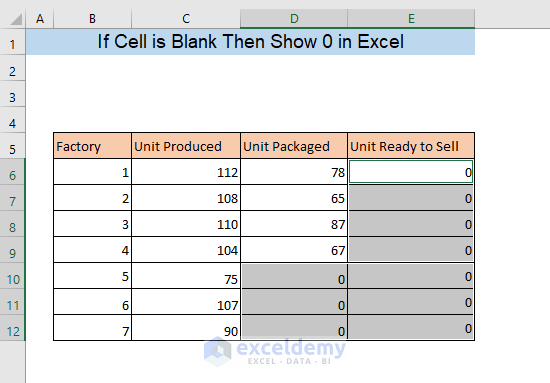Select column E header
The width and height of the screenshot is (550, 383).
tap(411, 19)
